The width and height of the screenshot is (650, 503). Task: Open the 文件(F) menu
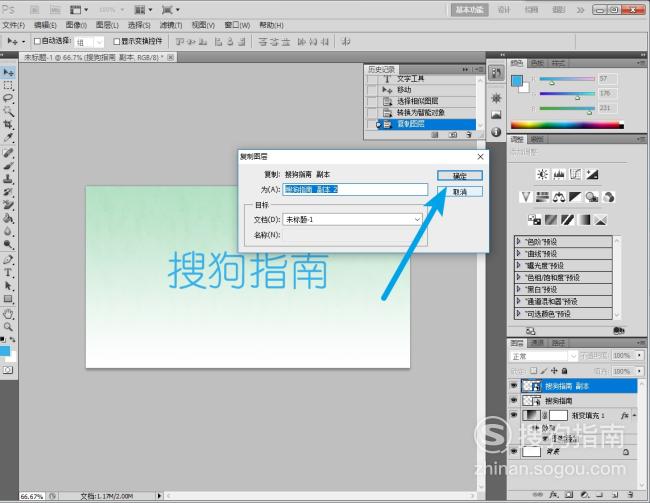pos(14,25)
